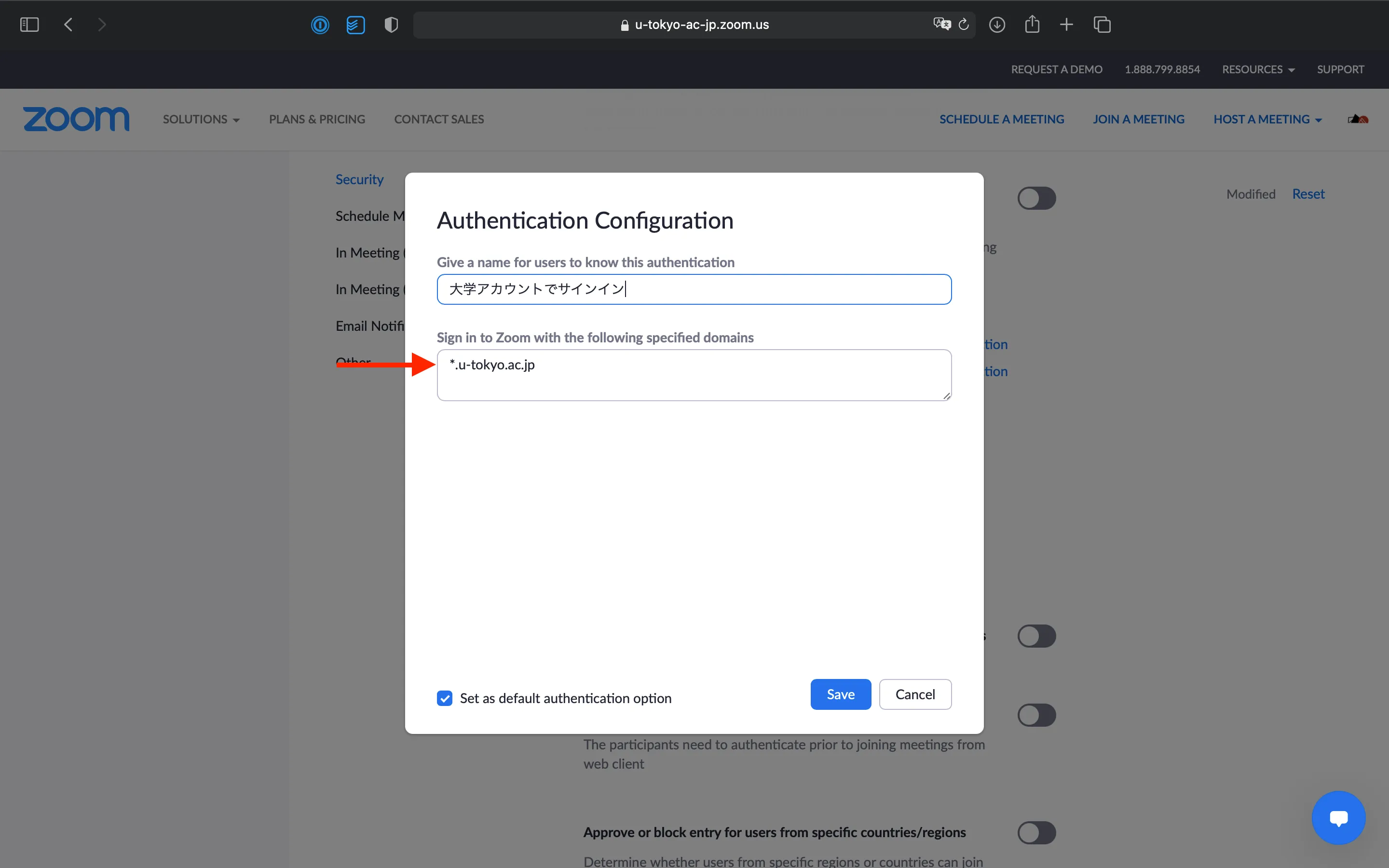Click the Reset link

1308,194
